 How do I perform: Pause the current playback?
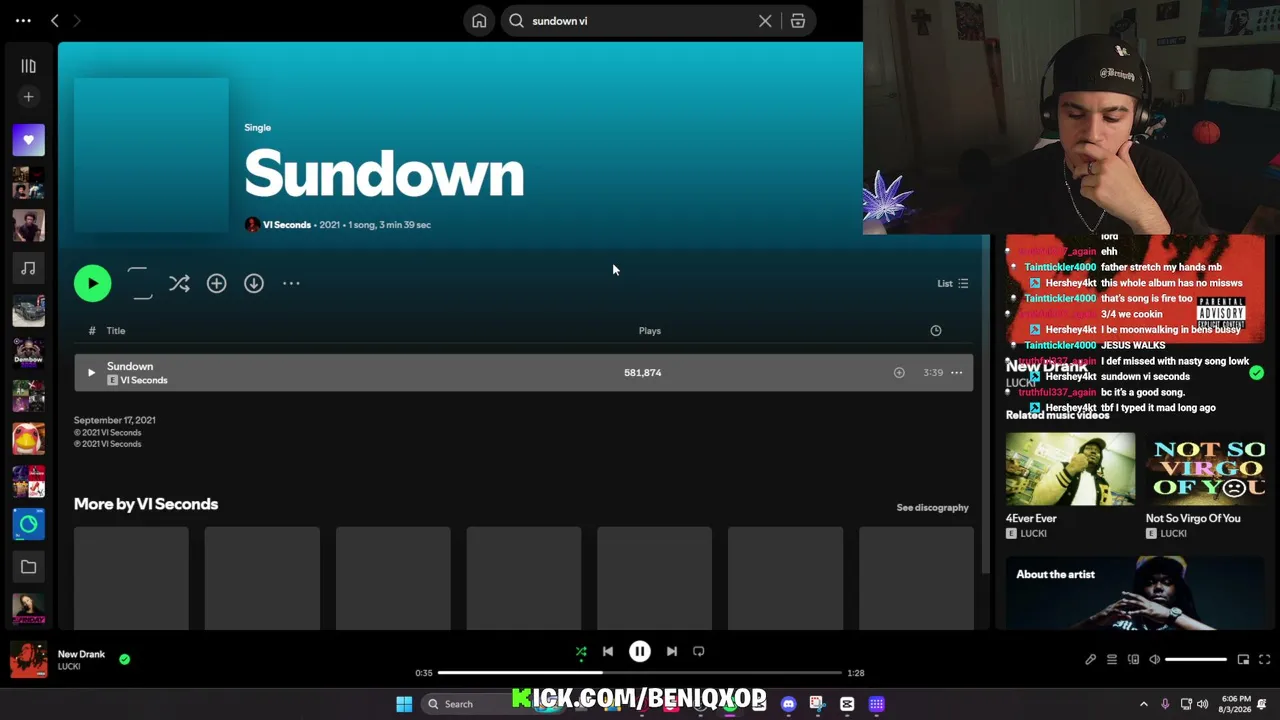[640, 652]
